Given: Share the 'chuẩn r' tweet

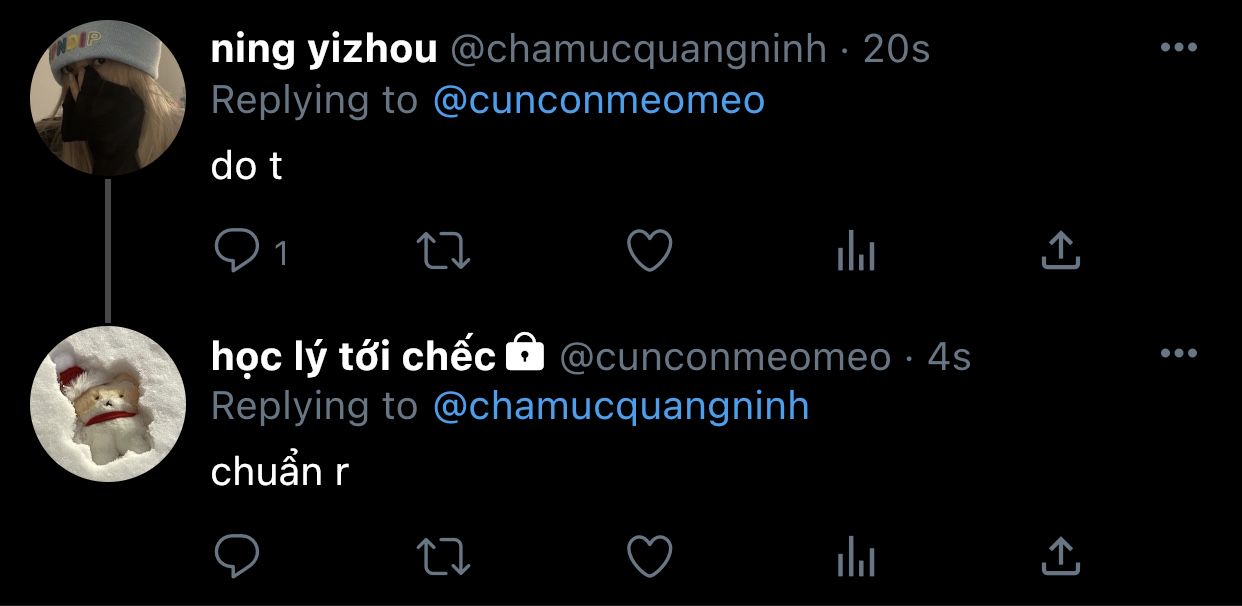Looking at the screenshot, I should 1061,555.
